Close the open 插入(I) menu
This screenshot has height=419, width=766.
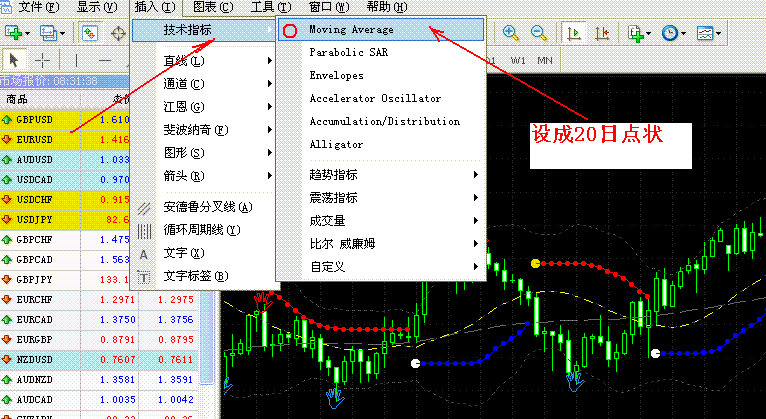154,7
